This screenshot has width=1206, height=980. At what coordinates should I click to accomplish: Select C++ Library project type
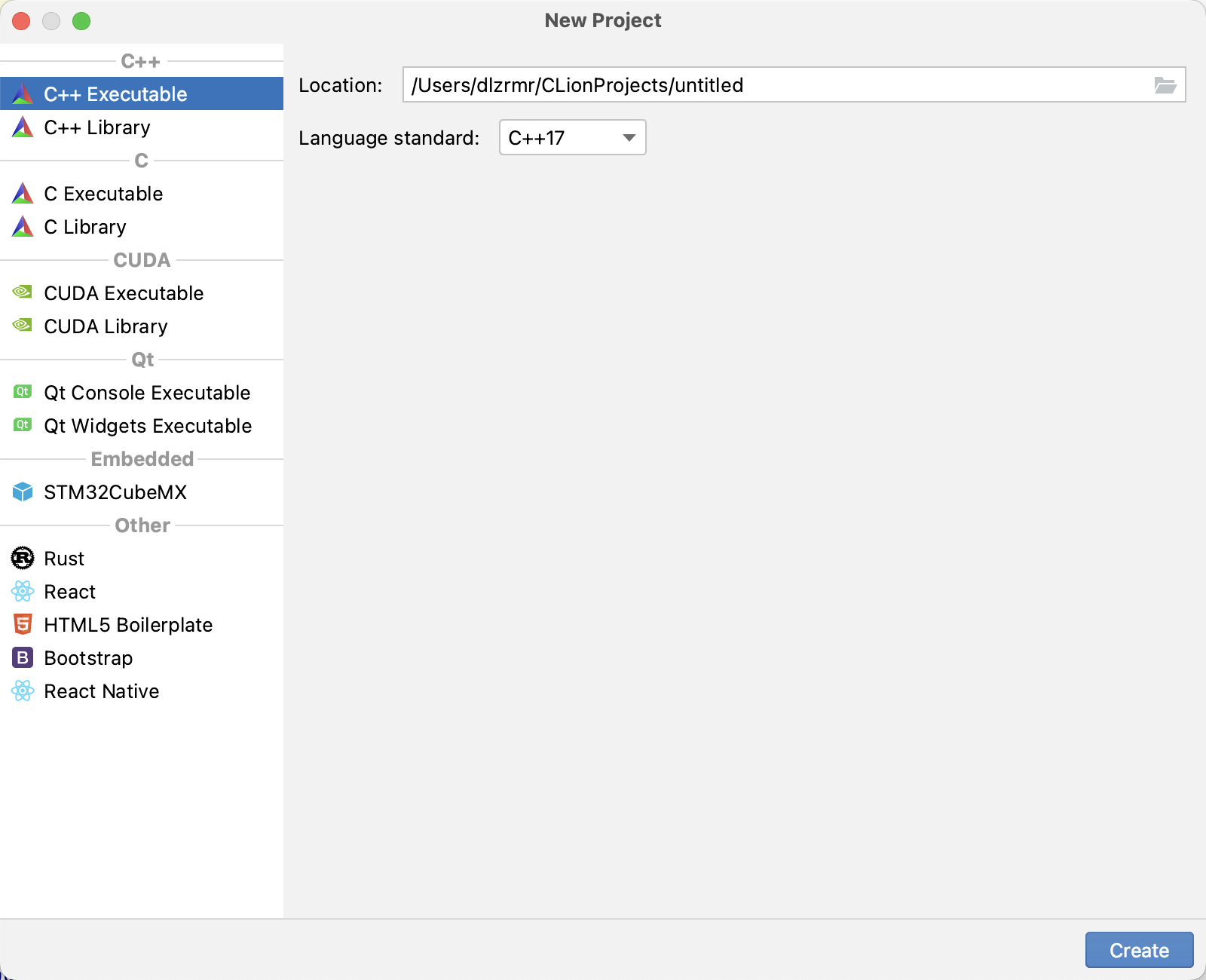(x=142, y=127)
